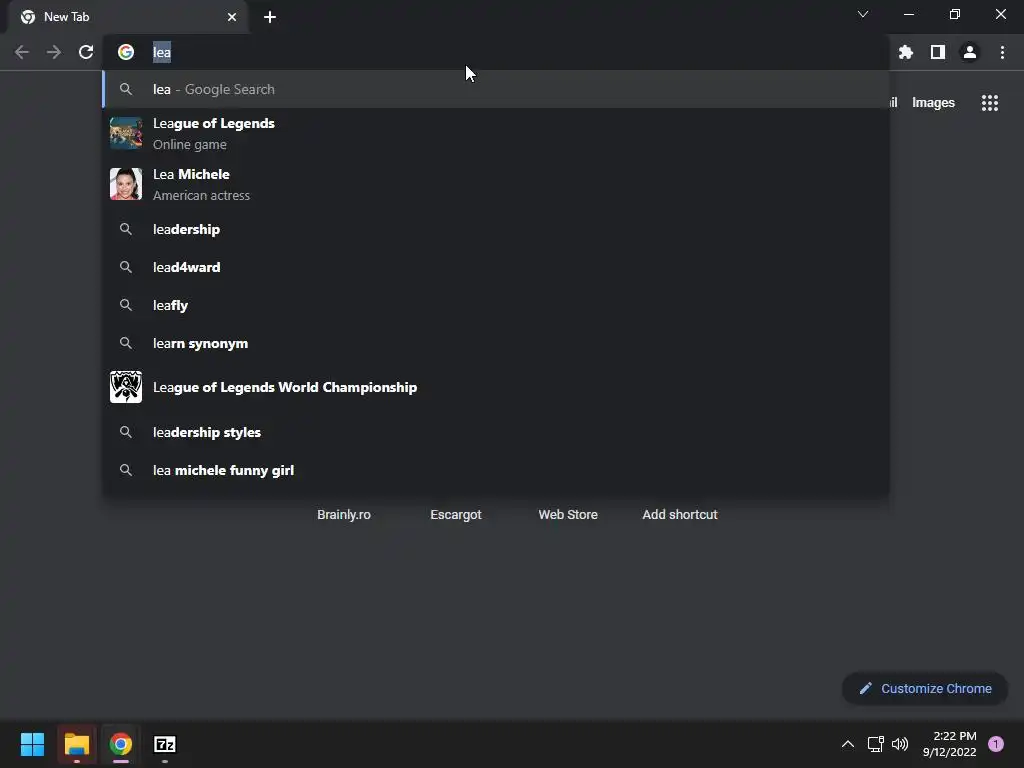
Task: Expand the tab search chevron
Action: click(863, 14)
